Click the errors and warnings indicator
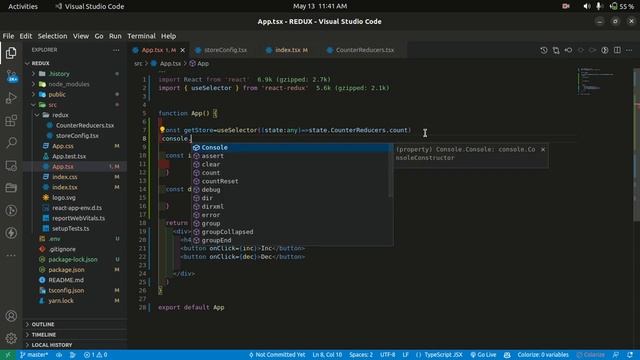 (96, 355)
